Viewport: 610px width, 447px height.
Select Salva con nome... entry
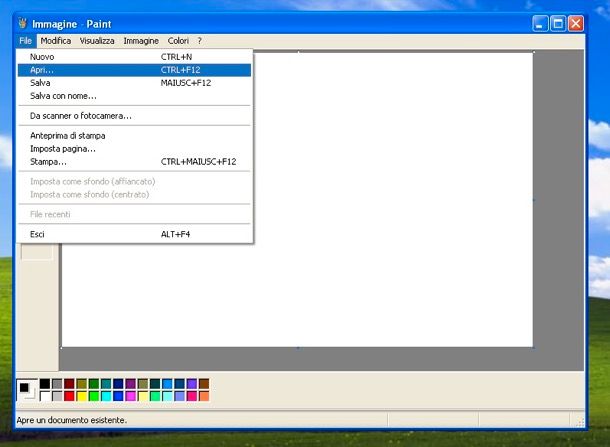134,96
